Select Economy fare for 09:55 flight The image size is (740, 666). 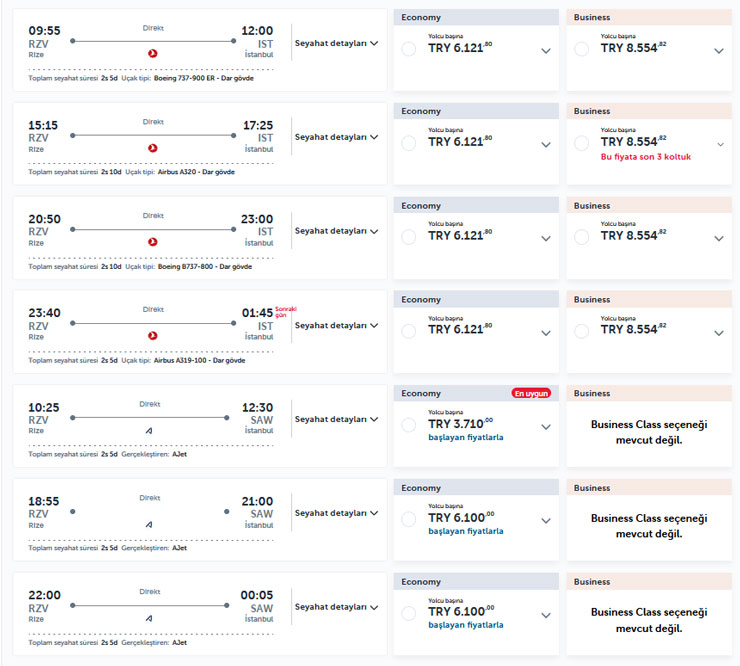[408, 49]
